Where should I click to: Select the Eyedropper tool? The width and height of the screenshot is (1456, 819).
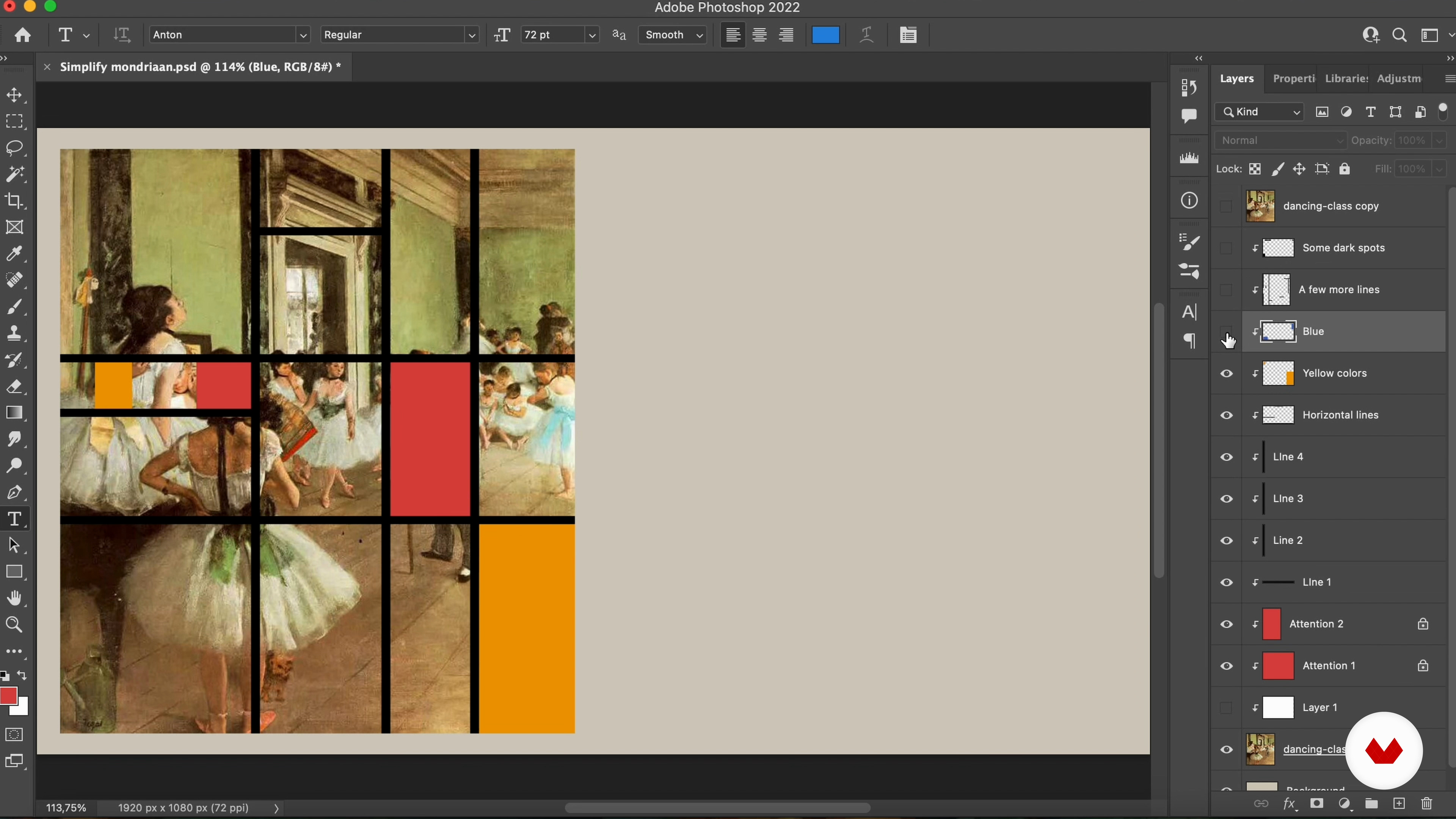click(x=15, y=254)
